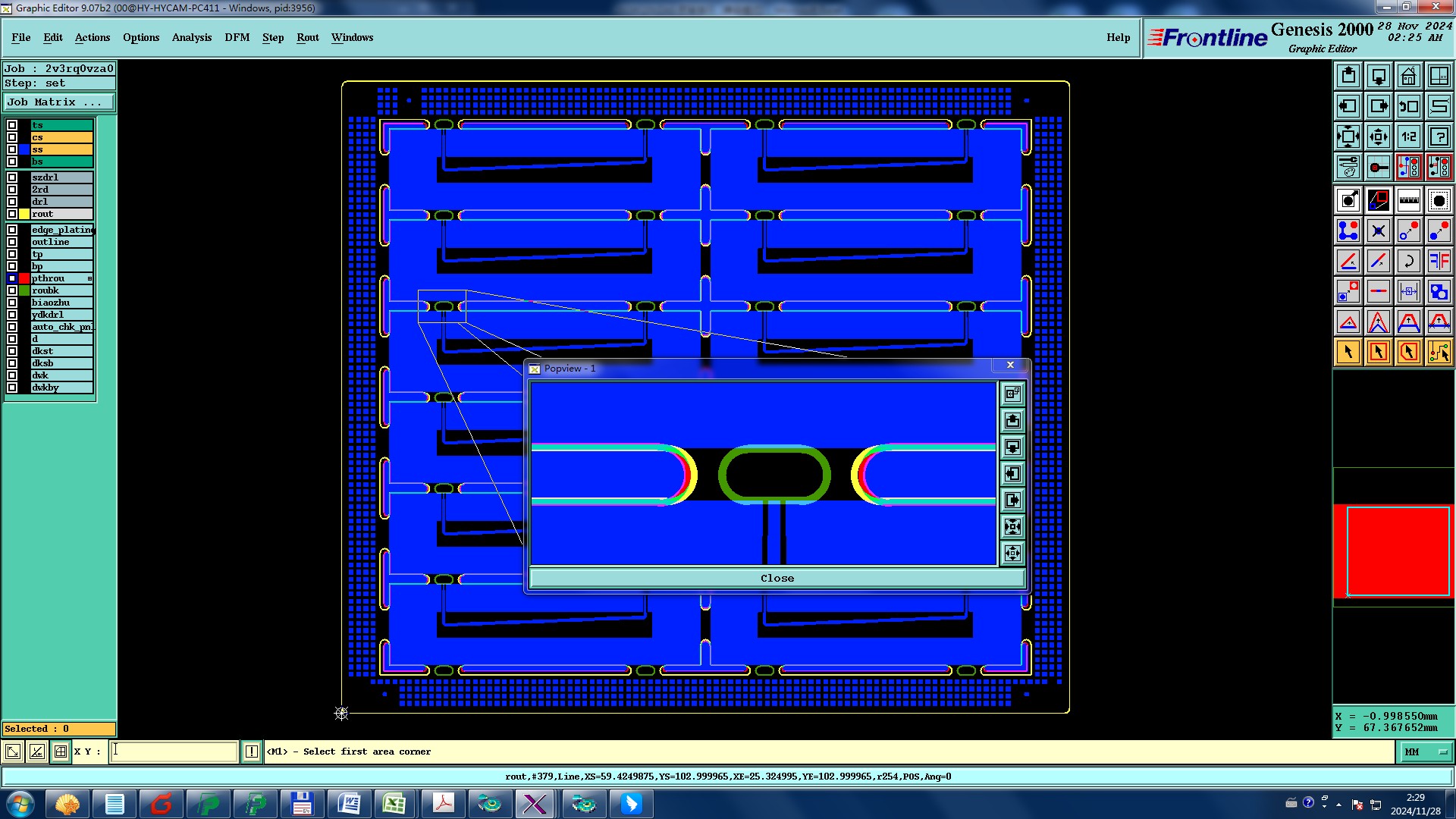The height and width of the screenshot is (819, 1456).
Task: Click the 1:2 zoom scale icon
Action: [x=1408, y=136]
